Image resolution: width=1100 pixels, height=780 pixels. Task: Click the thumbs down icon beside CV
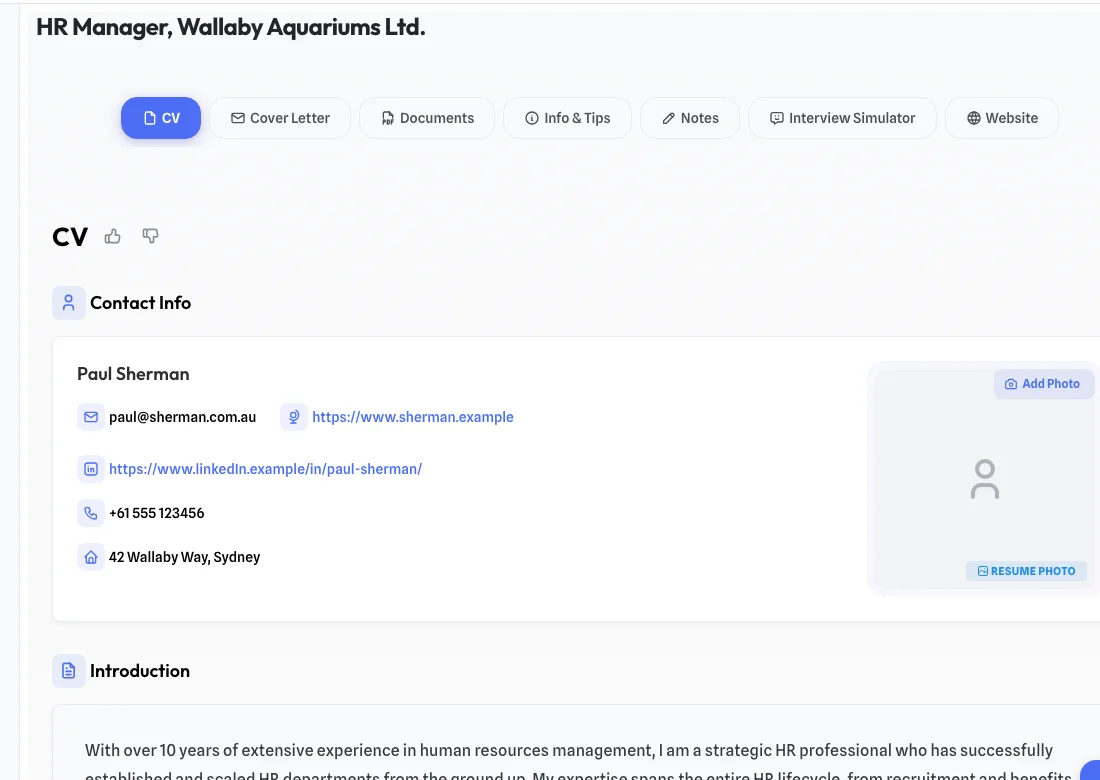150,236
